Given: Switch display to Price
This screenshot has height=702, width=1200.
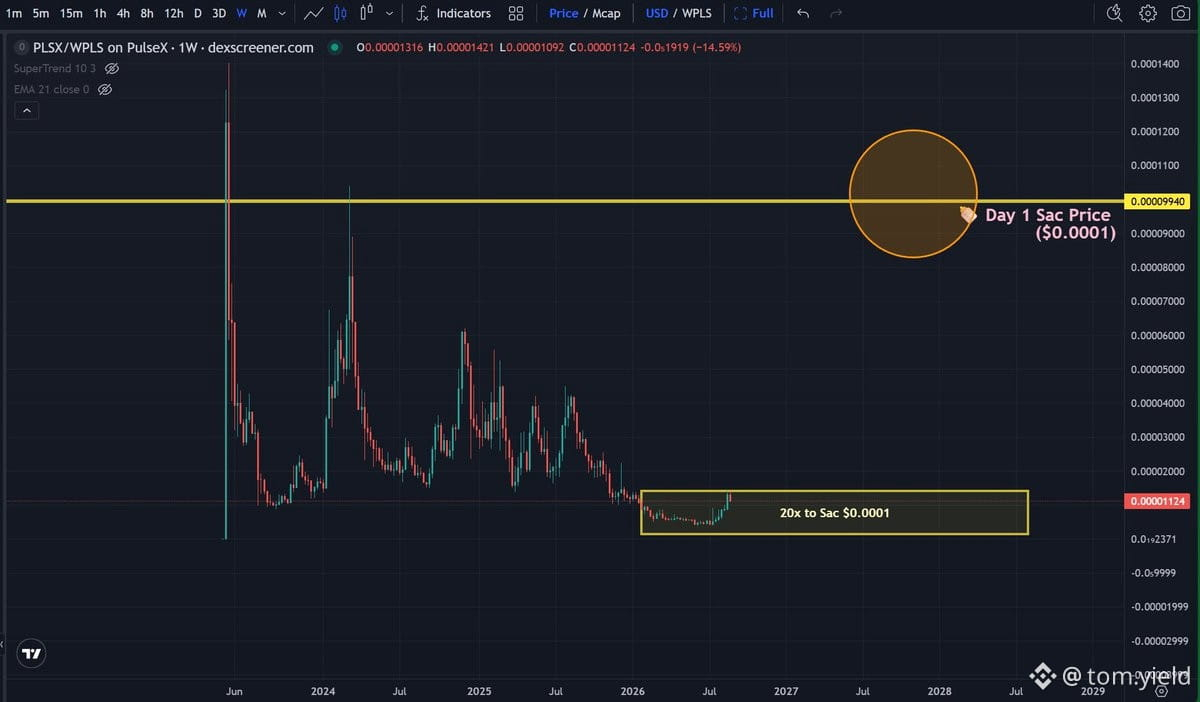Looking at the screenshot, I should coord(564,13).
